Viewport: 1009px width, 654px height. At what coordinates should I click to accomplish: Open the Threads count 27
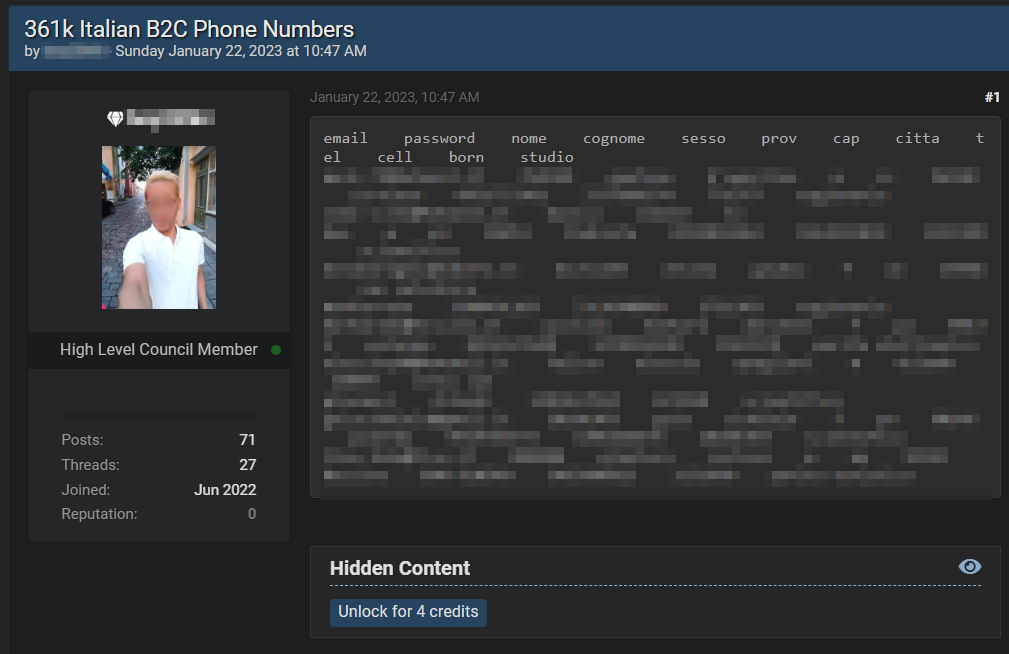coord(247,465)
